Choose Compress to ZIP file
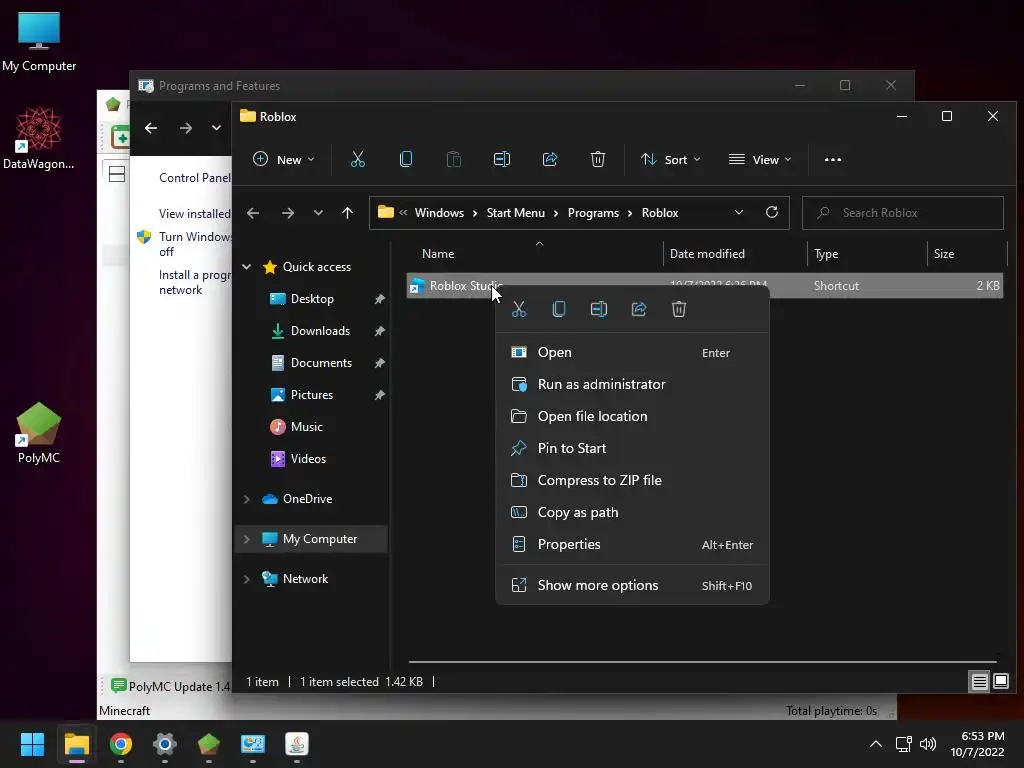 tap(632, 481)
